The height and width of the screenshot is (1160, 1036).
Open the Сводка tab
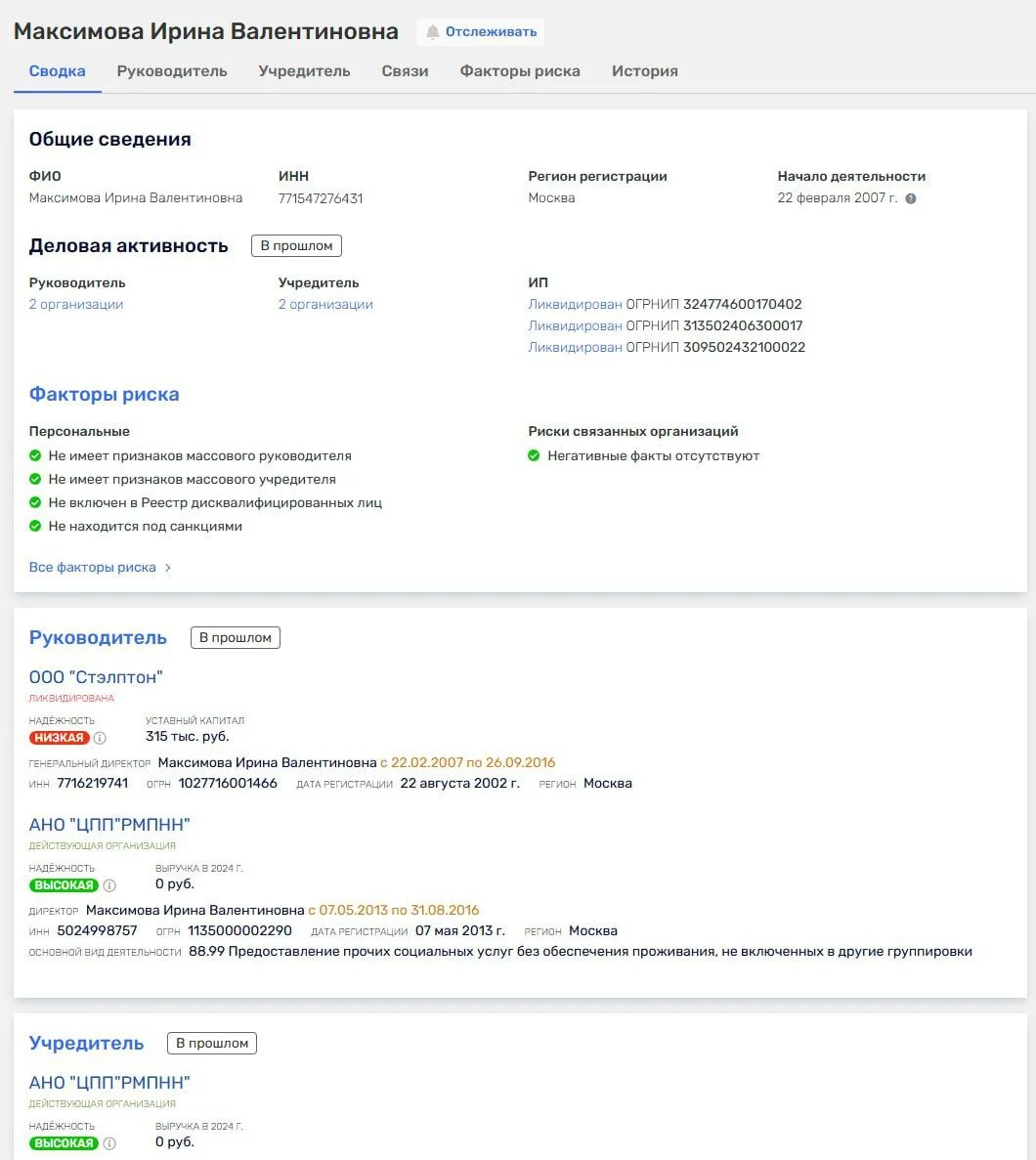[x=57, y=71]
